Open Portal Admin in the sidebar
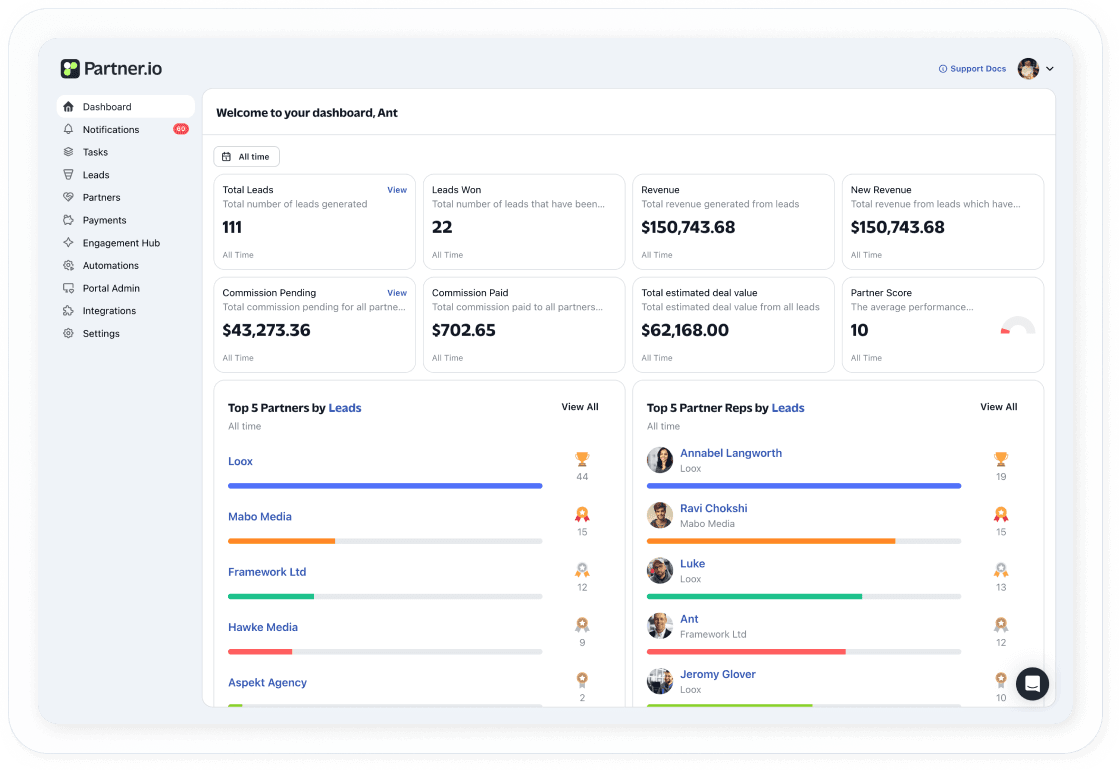 [x=126, y=288]
